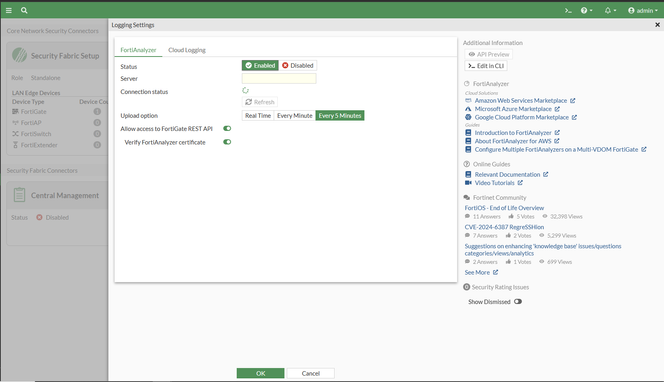This screenshot has height=382, width=664.
Task: Click the Amazon Web Services cloud icon
Action: [x=468, y=100]
